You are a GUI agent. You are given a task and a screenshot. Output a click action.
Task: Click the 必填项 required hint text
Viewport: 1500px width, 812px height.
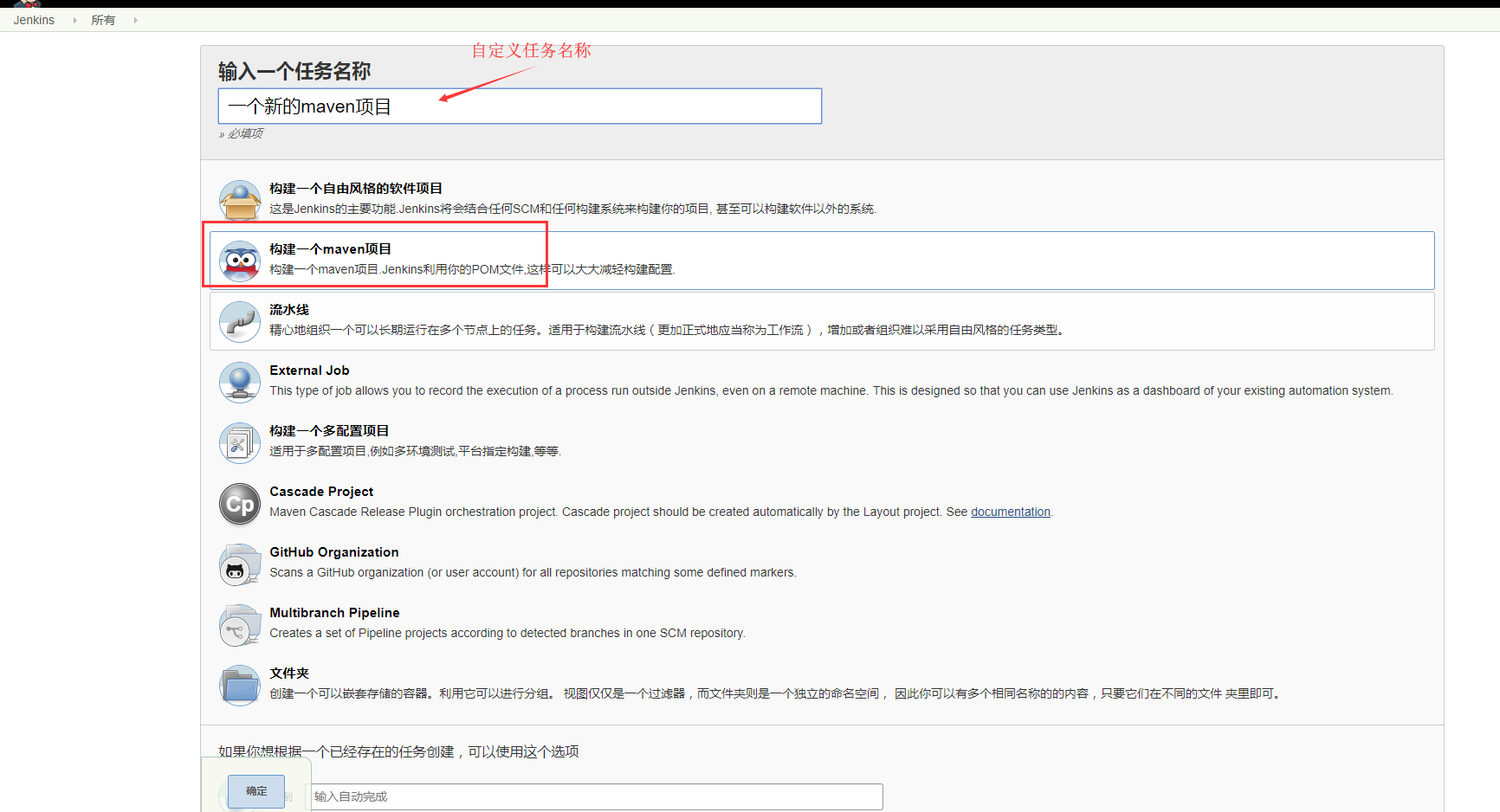[x=242, y=133]
